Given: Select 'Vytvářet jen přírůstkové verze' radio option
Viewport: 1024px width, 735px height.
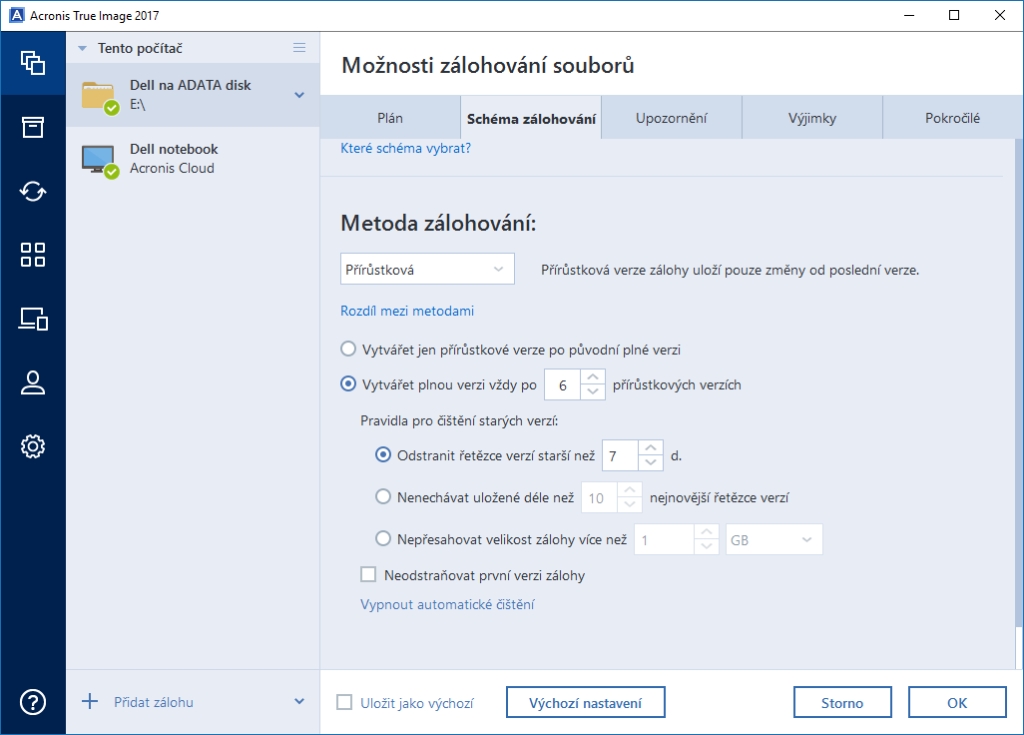Looking at the screenshot, I should (348, 350).
